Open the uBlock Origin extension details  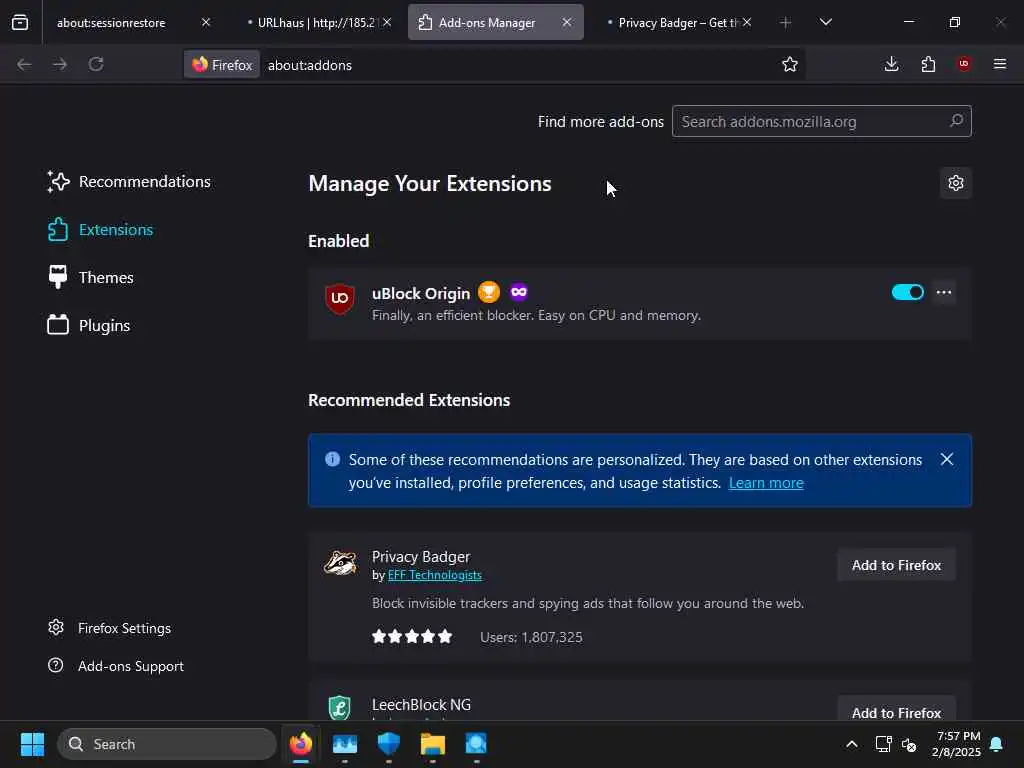click(421, 294)
